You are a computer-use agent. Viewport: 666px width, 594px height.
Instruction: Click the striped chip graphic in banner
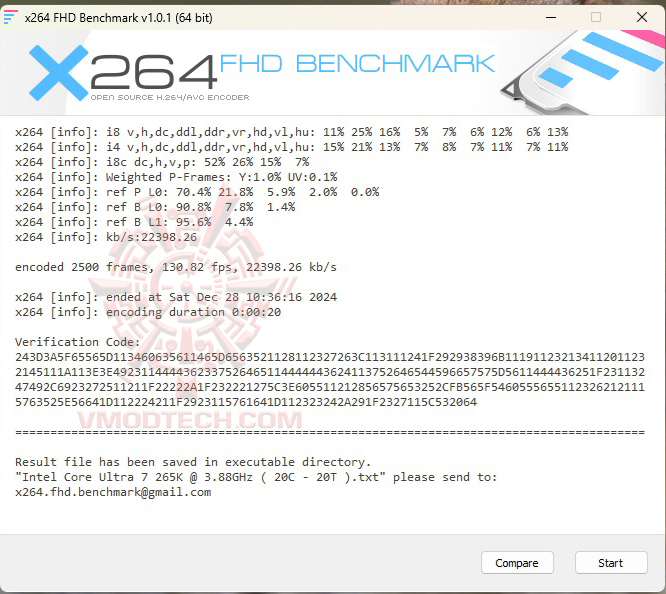582,71
